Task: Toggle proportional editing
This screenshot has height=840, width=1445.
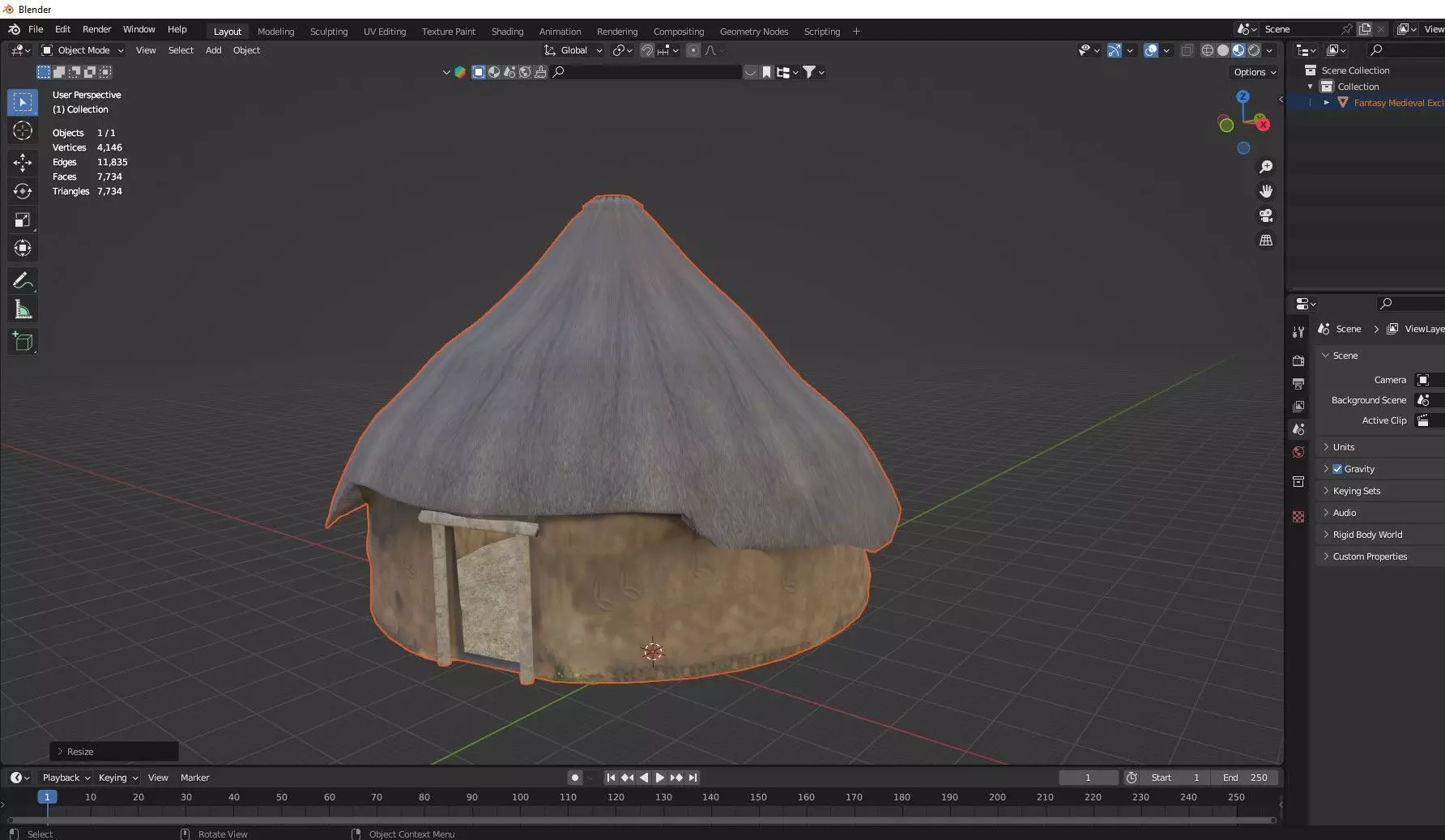Action: click(x=693, y=50)
